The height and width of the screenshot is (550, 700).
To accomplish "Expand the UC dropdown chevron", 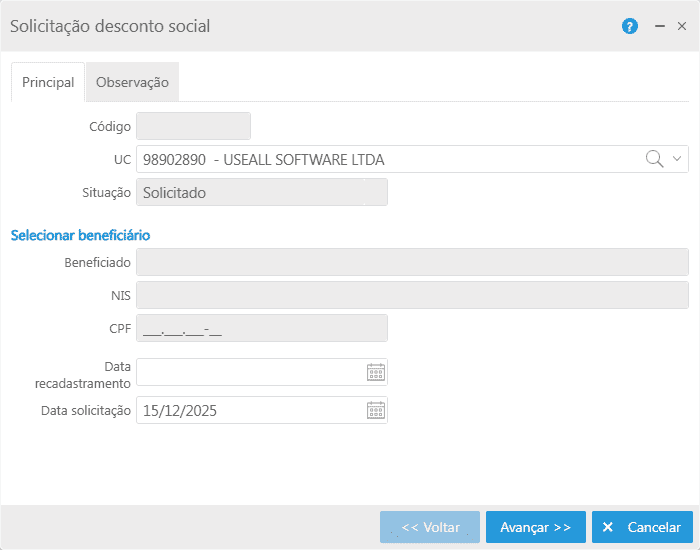I will click(677, 159).
